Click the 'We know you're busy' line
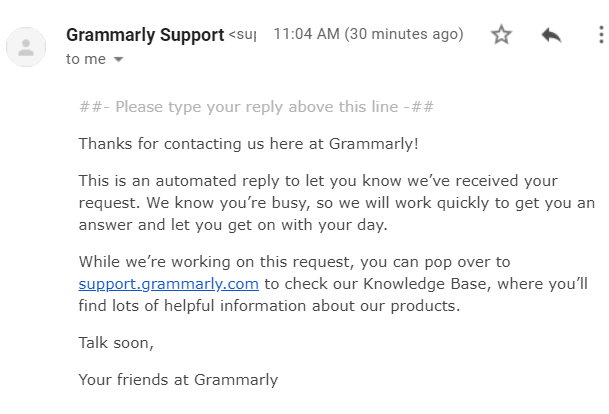The height and width of the screenshot is (414, 609). tap(337, 203)
